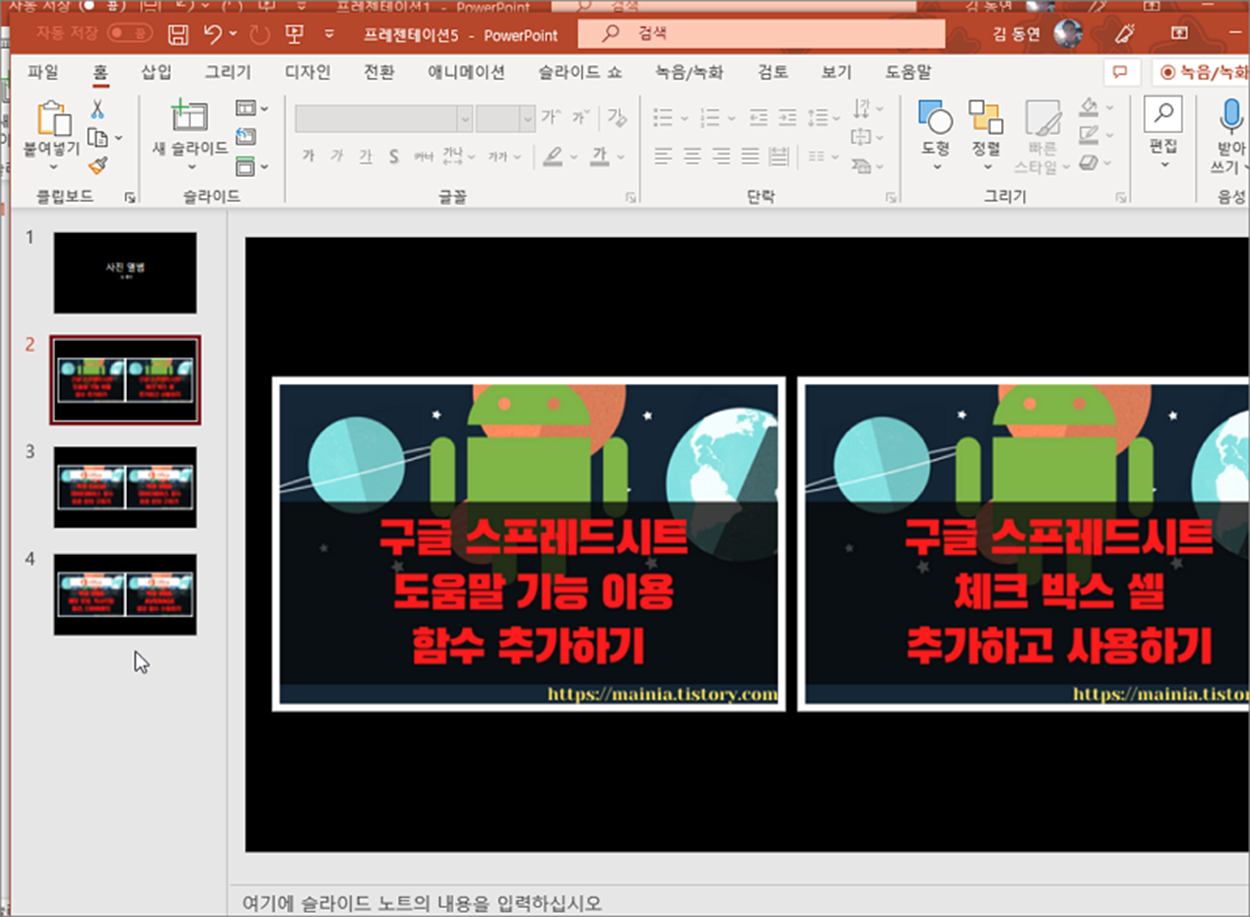The width and height of the screenshot is (1250, 917).
Task: Open the File (파일) tab
Action: 43,72
